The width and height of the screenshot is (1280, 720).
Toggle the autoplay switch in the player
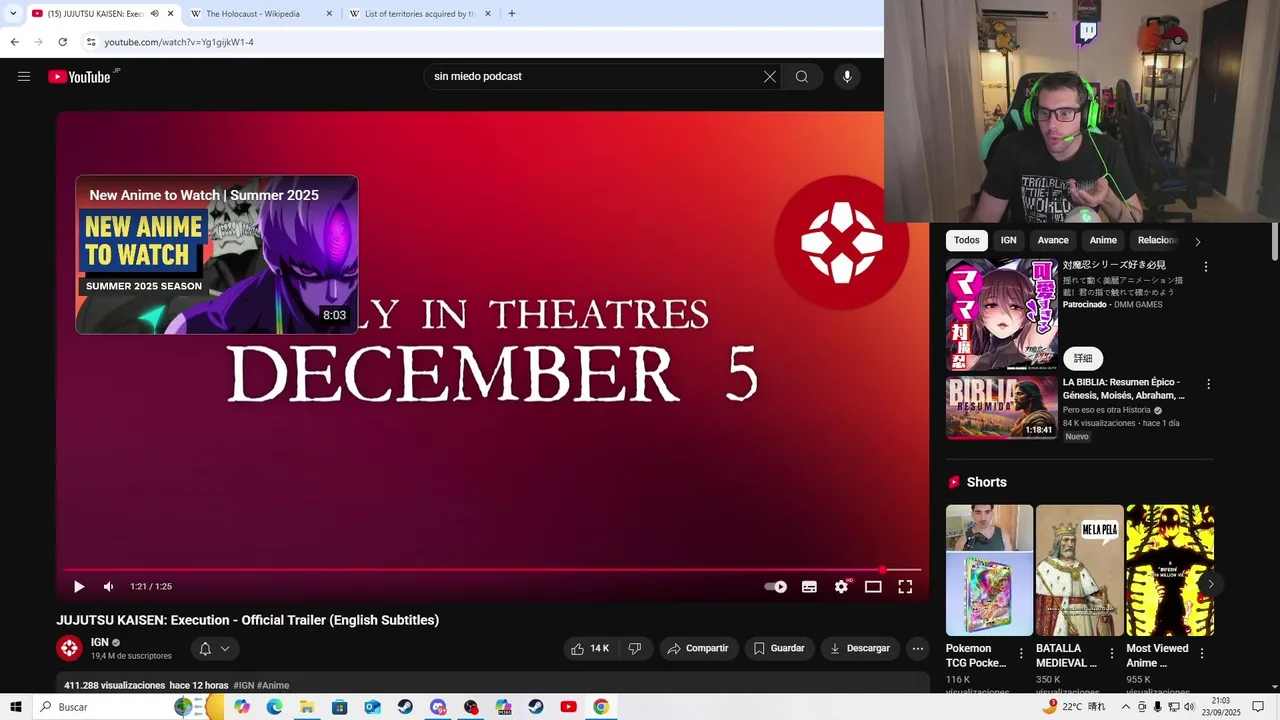tap(775, 587)
